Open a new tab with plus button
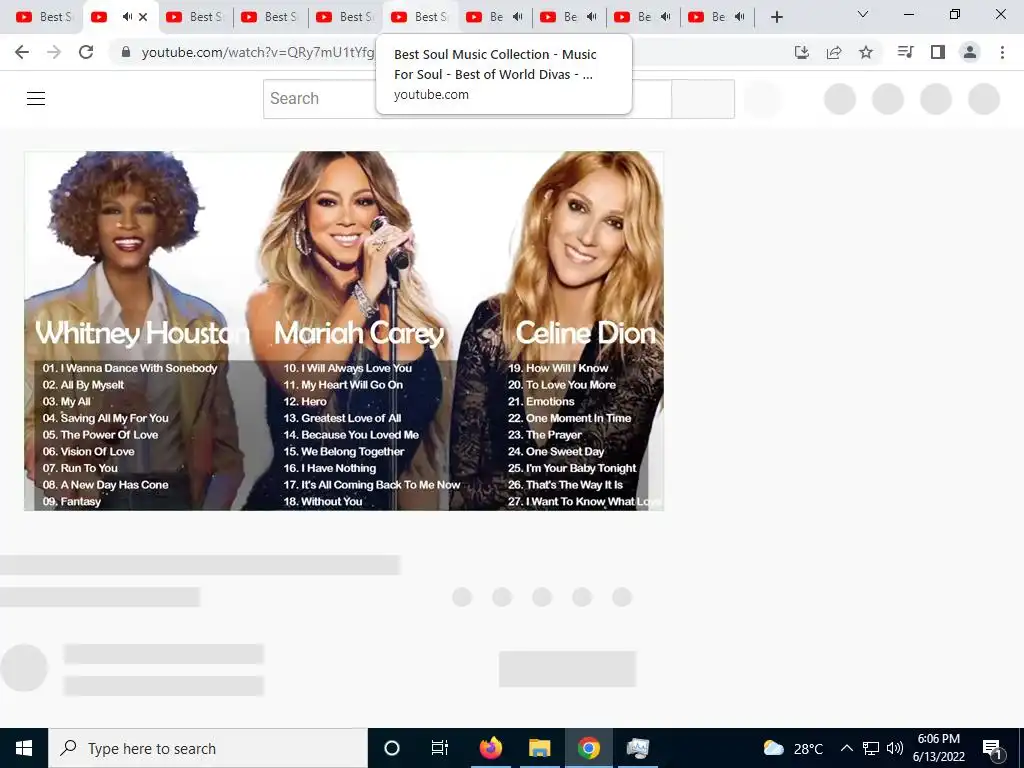 coord(776,17)
